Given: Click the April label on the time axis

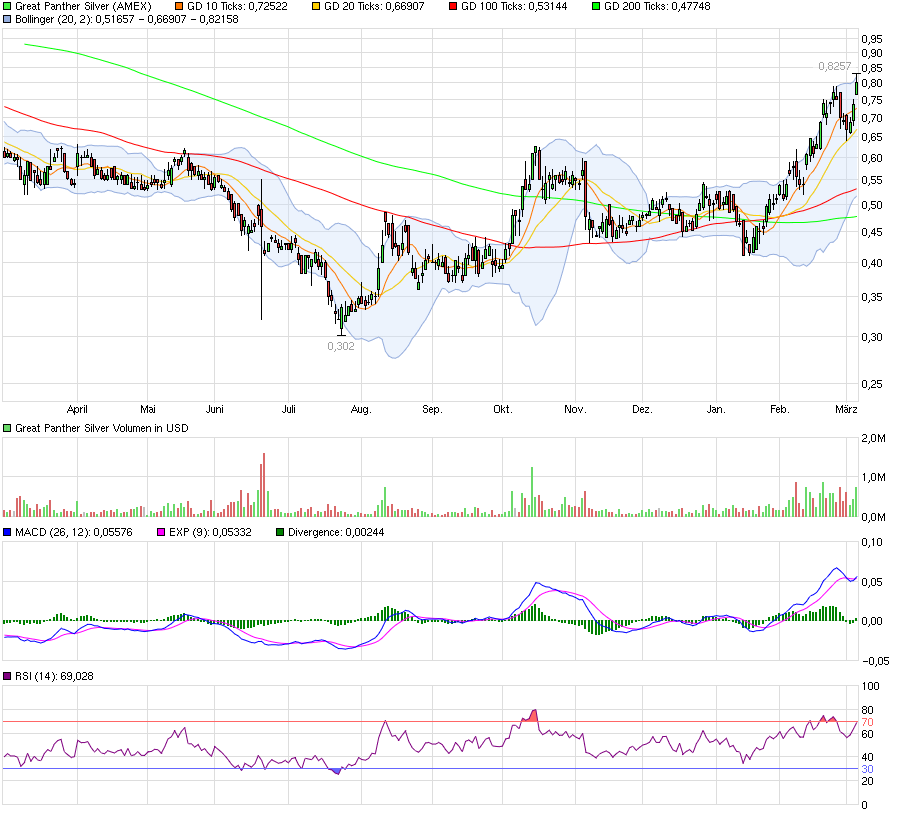Looking at the screenshot, I should (78, 408).
